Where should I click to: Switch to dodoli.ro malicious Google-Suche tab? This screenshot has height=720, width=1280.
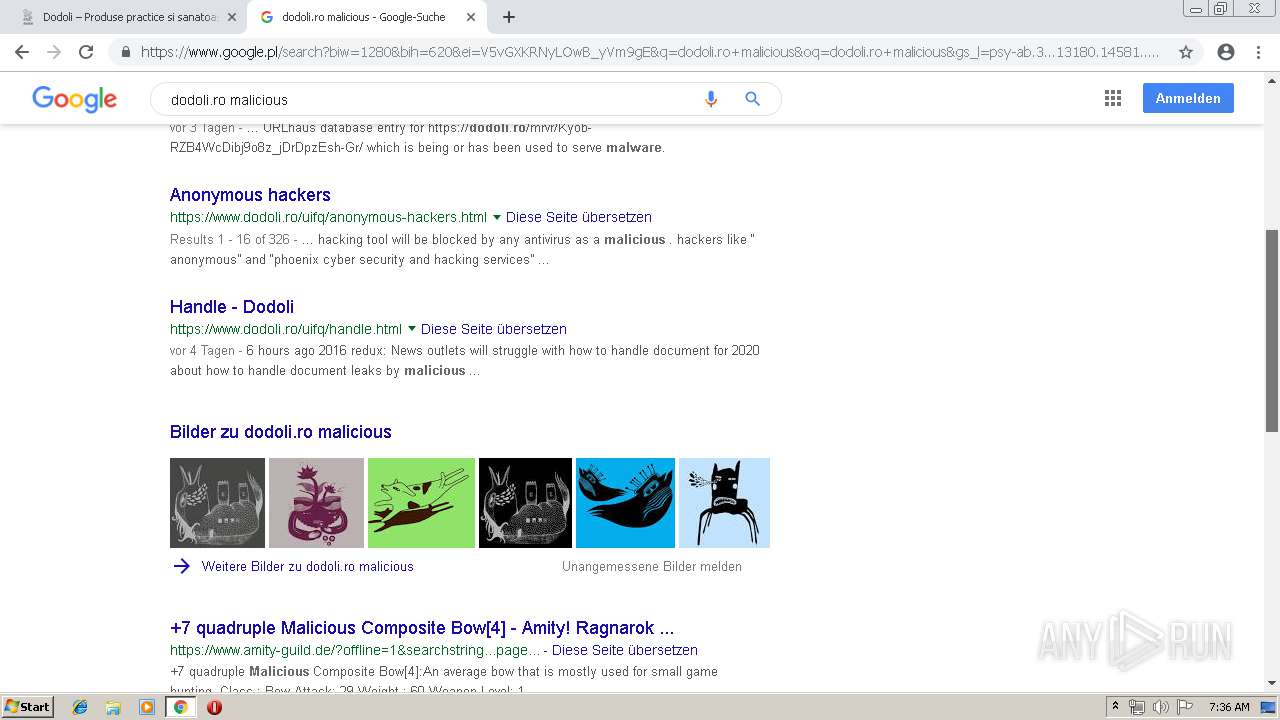coord(365,17)
